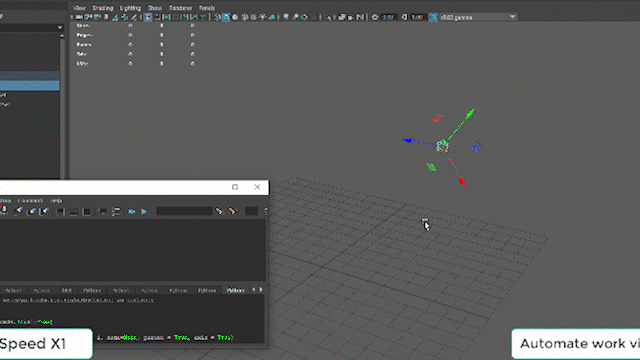Screen dimensions: 640x360
Task: Toggle the highlighted Wireframe on Shaded viewport icon
Action: click(x=226, y=17)
